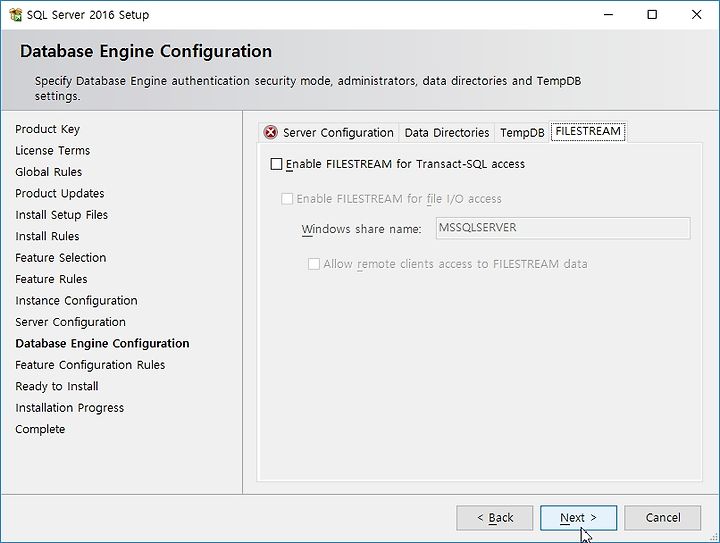Image resolution: width=720 pixels, height=543 pixels.
Task: Click the Database Engine Configuration sidebar step
Action: tap(102, 344)
